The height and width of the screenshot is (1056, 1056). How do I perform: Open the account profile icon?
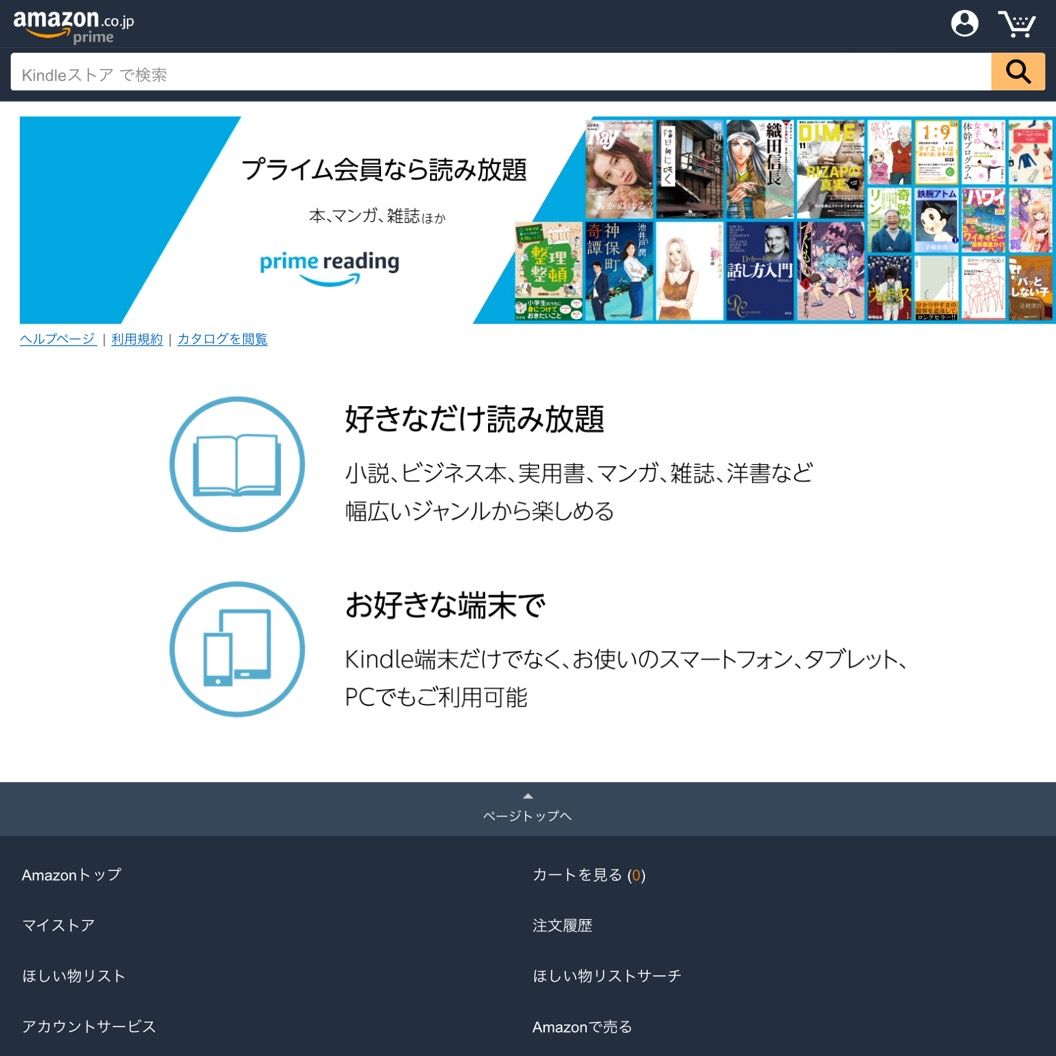964,24
